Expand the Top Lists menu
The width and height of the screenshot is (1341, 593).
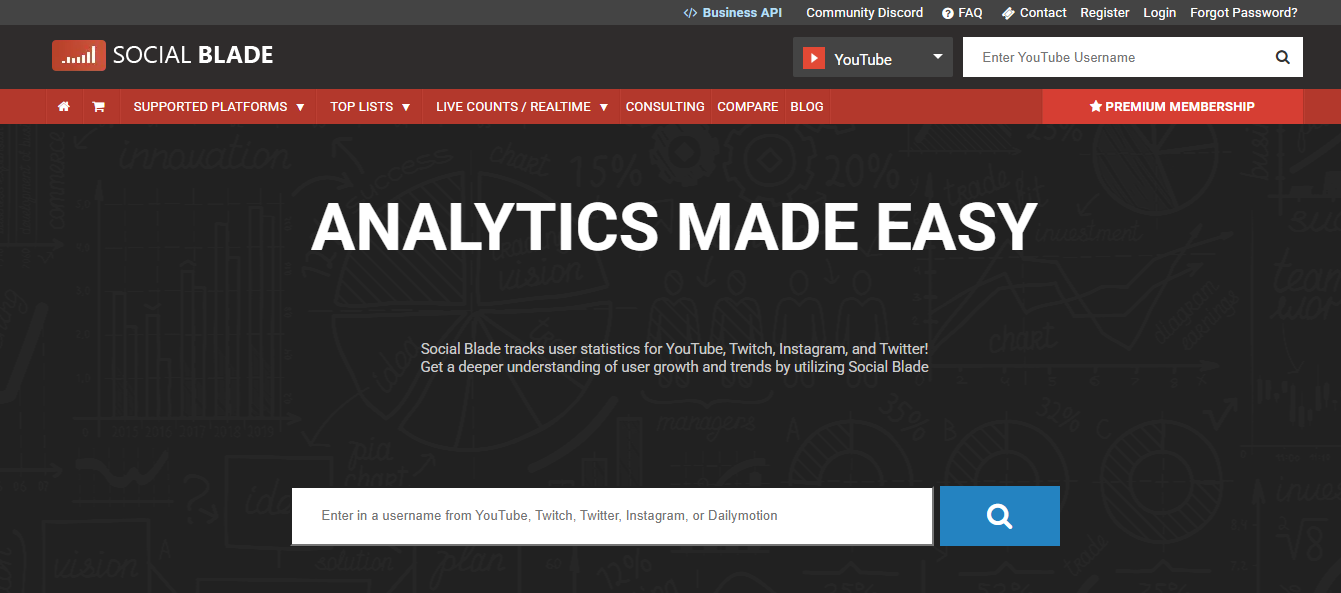point(370,106)
